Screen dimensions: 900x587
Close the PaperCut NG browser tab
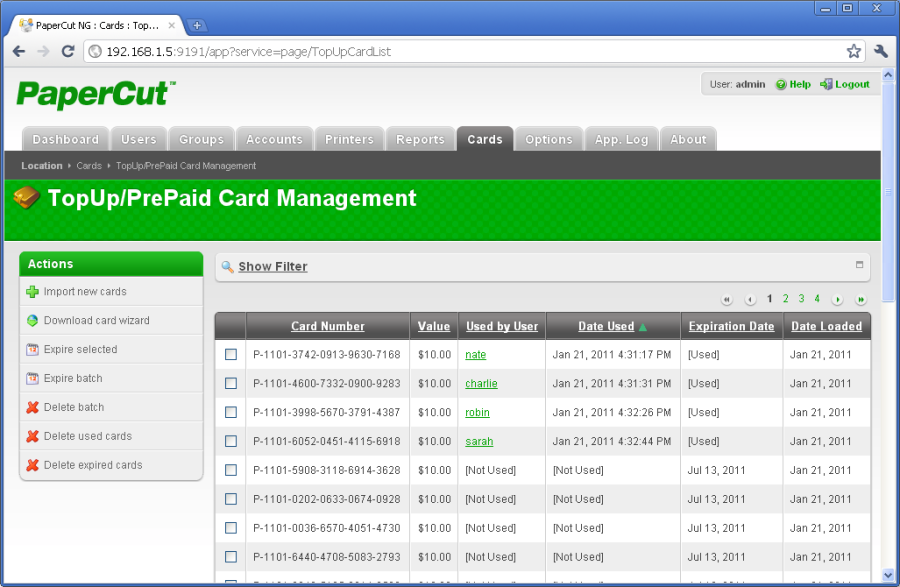(171, 25)
